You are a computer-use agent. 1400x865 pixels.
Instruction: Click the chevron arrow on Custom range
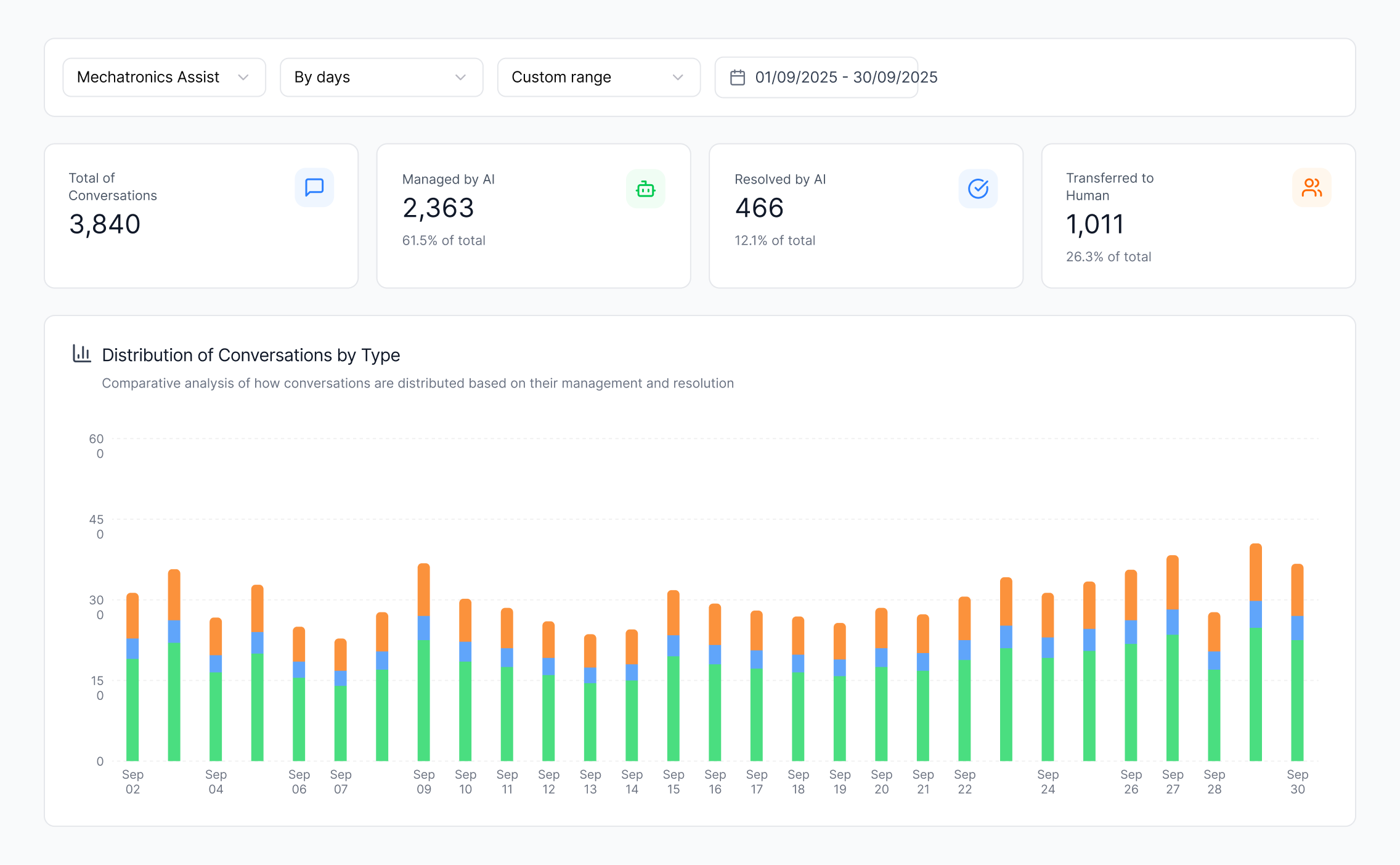point(678,78)
